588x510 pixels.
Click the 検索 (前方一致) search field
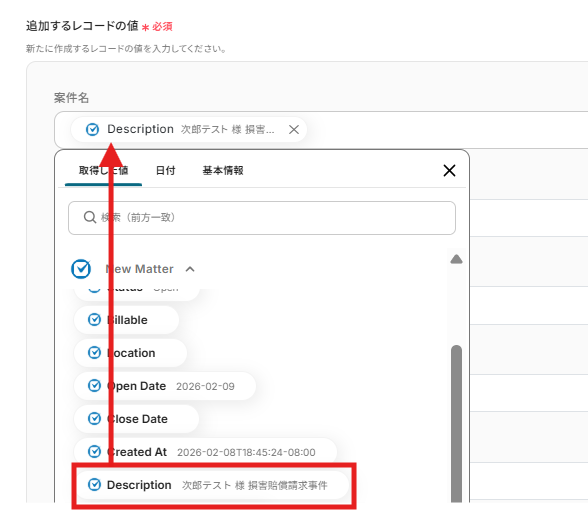262,218
